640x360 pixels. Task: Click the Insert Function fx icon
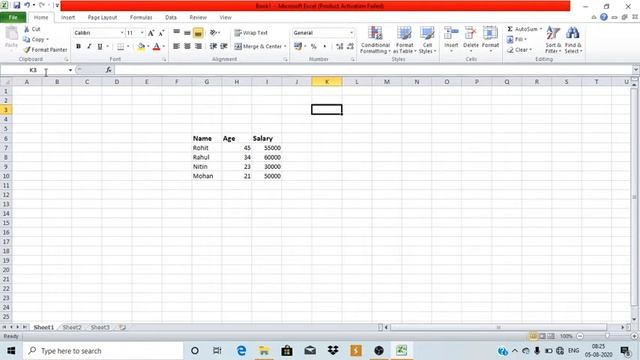click(109, 70)
